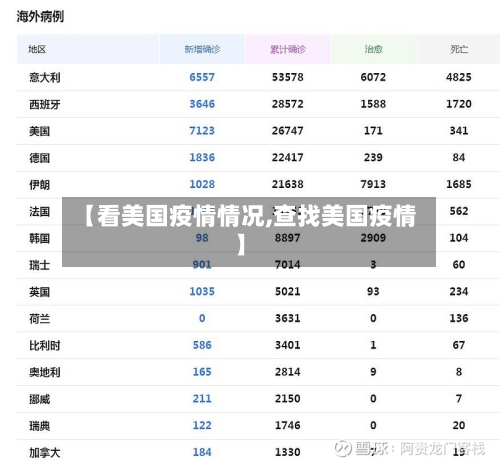Image resolution: width=500 pixels, height=464 pixels.
Task: Click deaths value 84
Action: click(x=459, y=157)
